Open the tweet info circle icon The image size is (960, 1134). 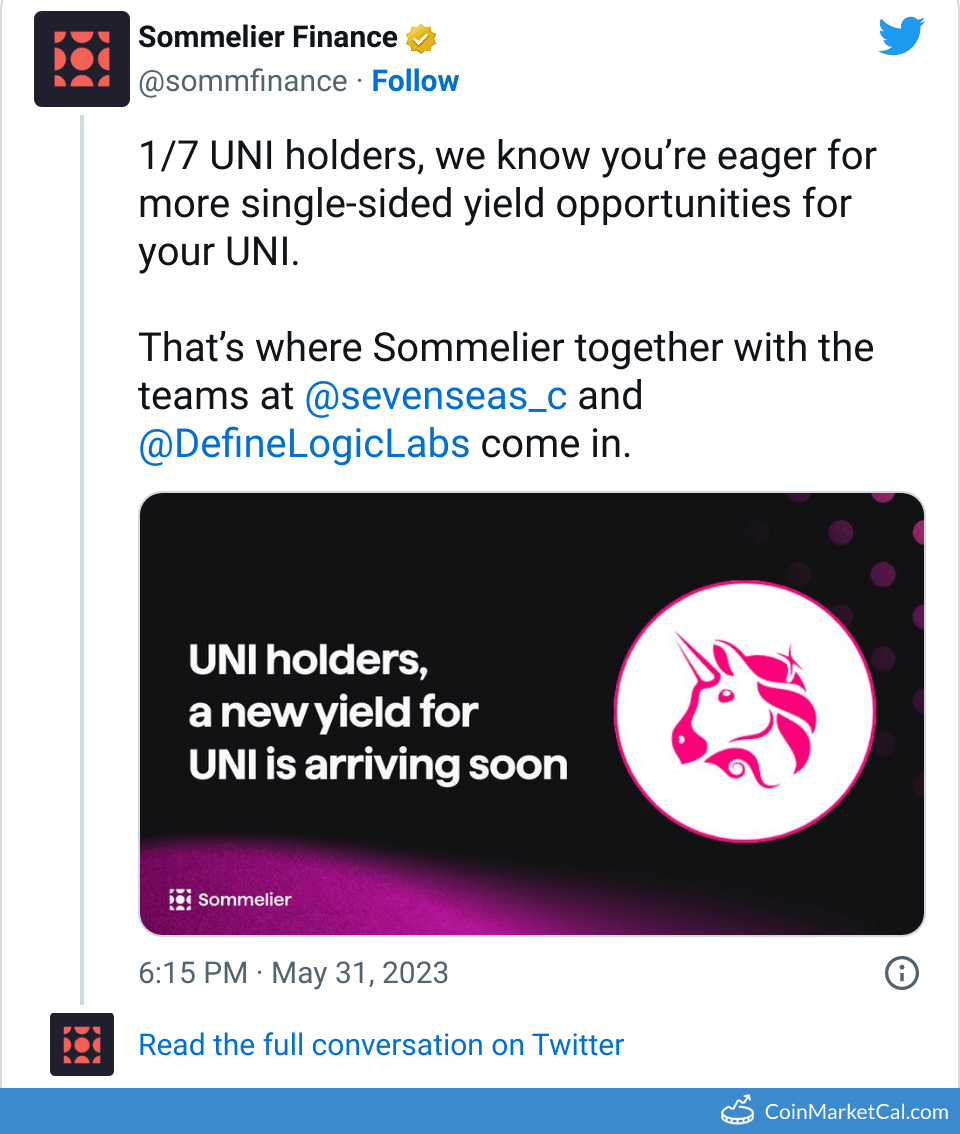point(902,973)
